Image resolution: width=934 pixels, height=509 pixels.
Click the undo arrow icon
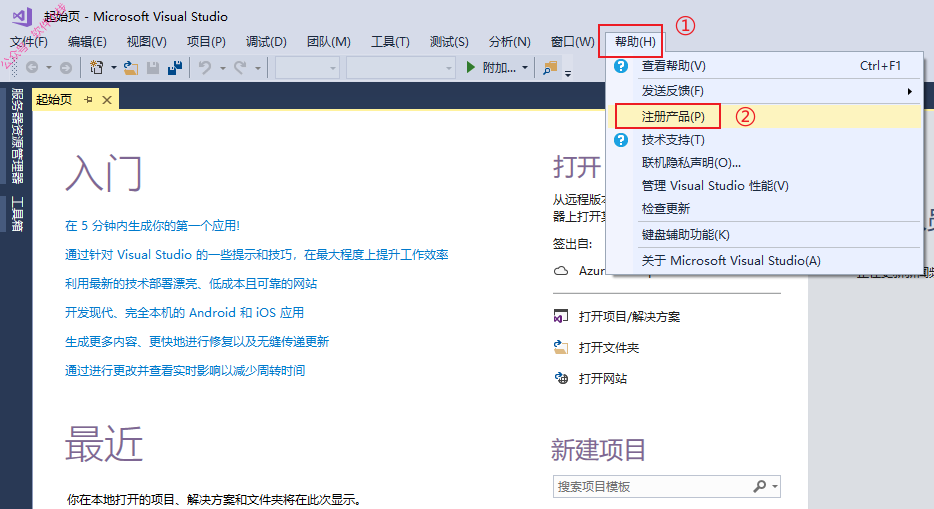pyautogui.click(x=205, y=68)
